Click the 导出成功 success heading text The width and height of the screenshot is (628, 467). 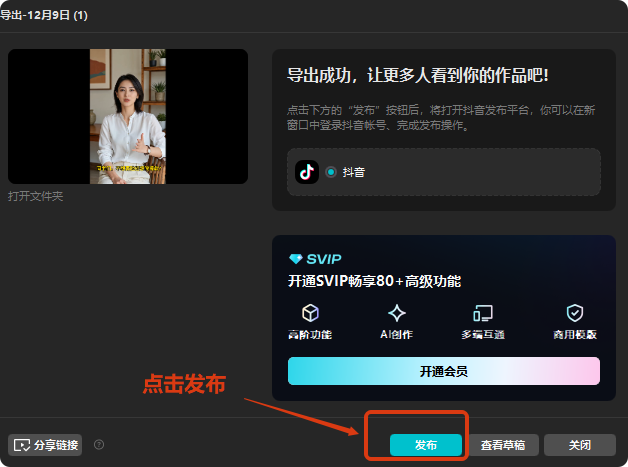[x=418, y=75]
